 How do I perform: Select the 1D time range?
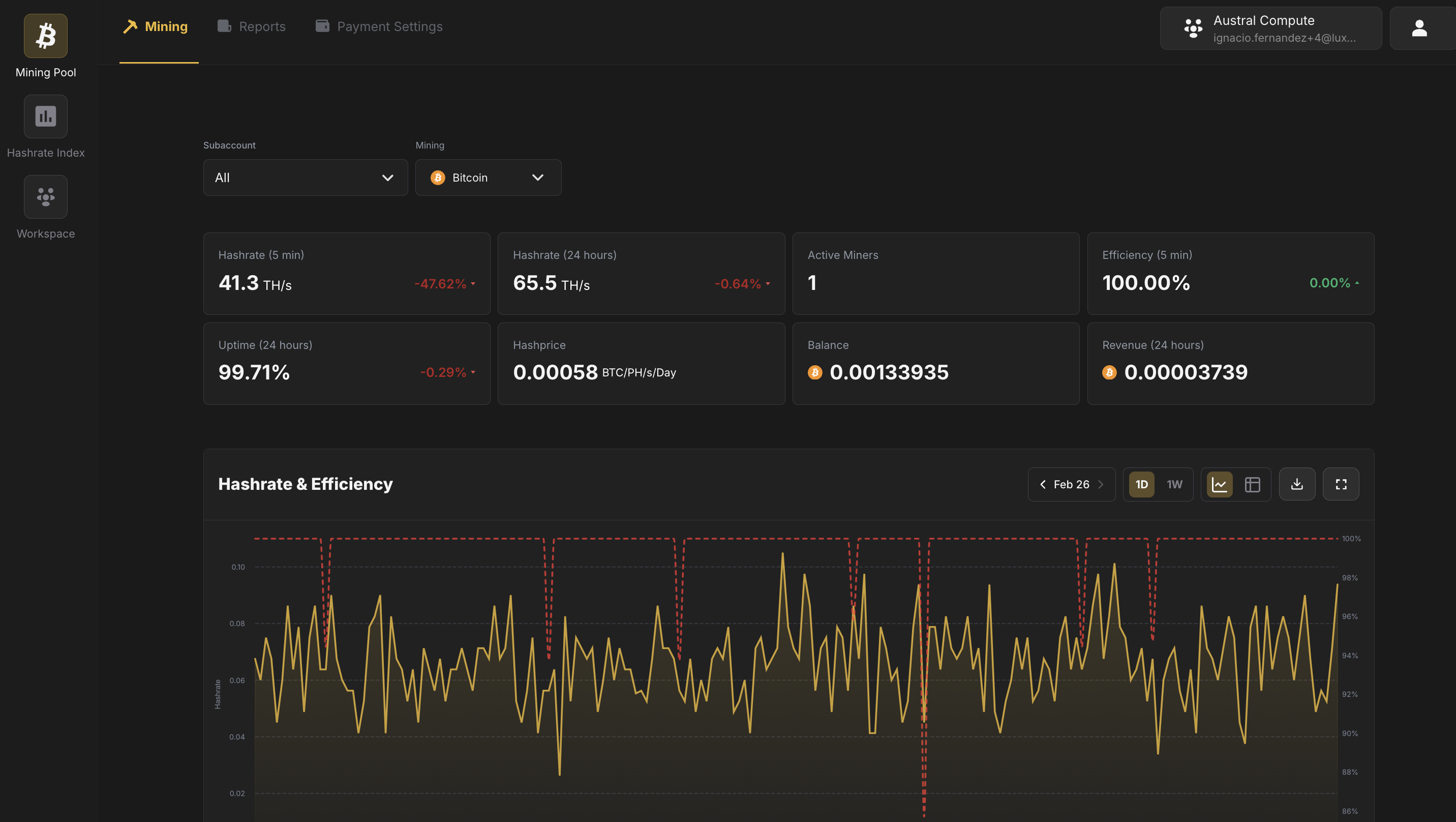[1141, 484]
